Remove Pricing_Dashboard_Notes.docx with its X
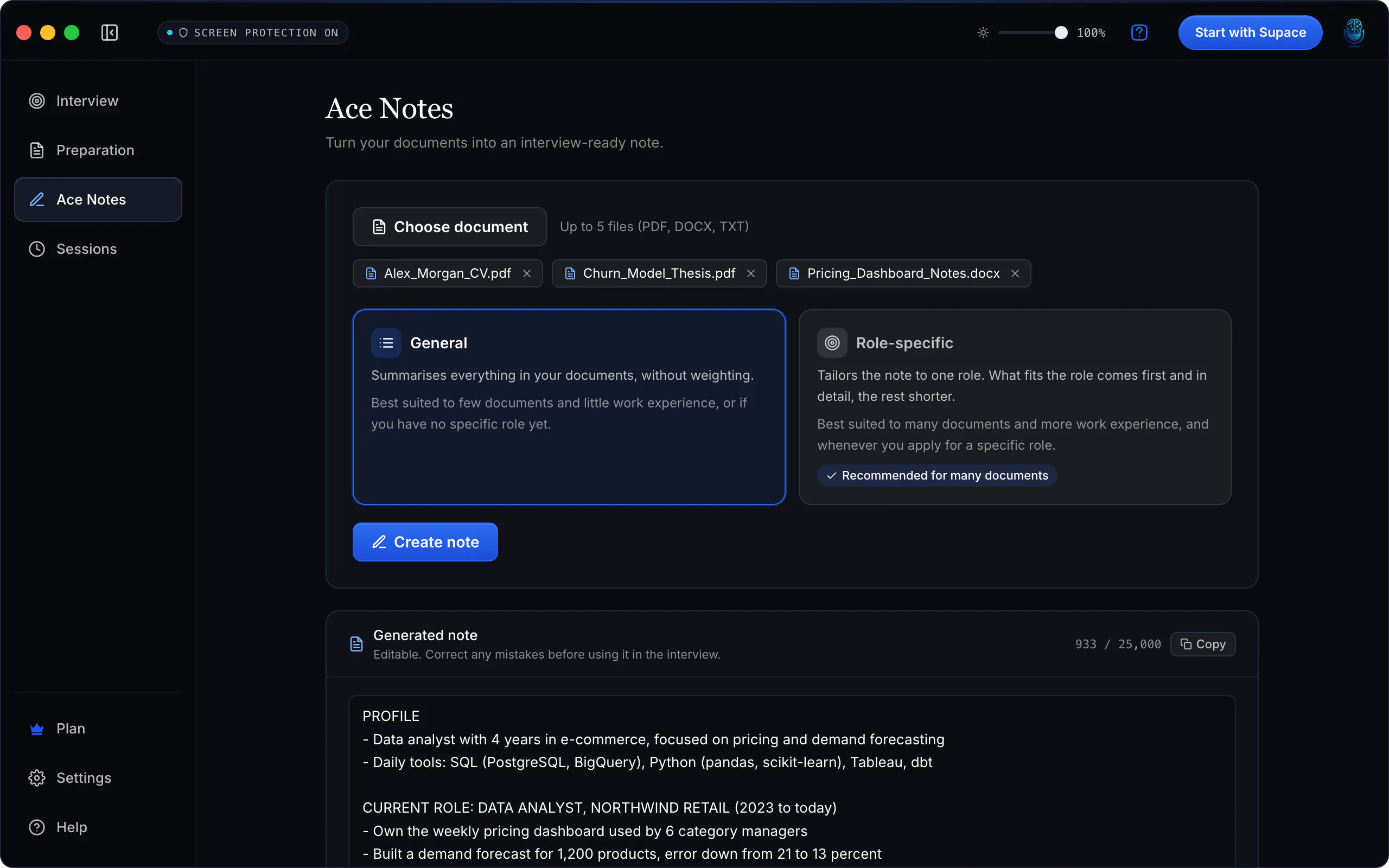This screenshot has height=868, width=1389. pos(1015,273)
